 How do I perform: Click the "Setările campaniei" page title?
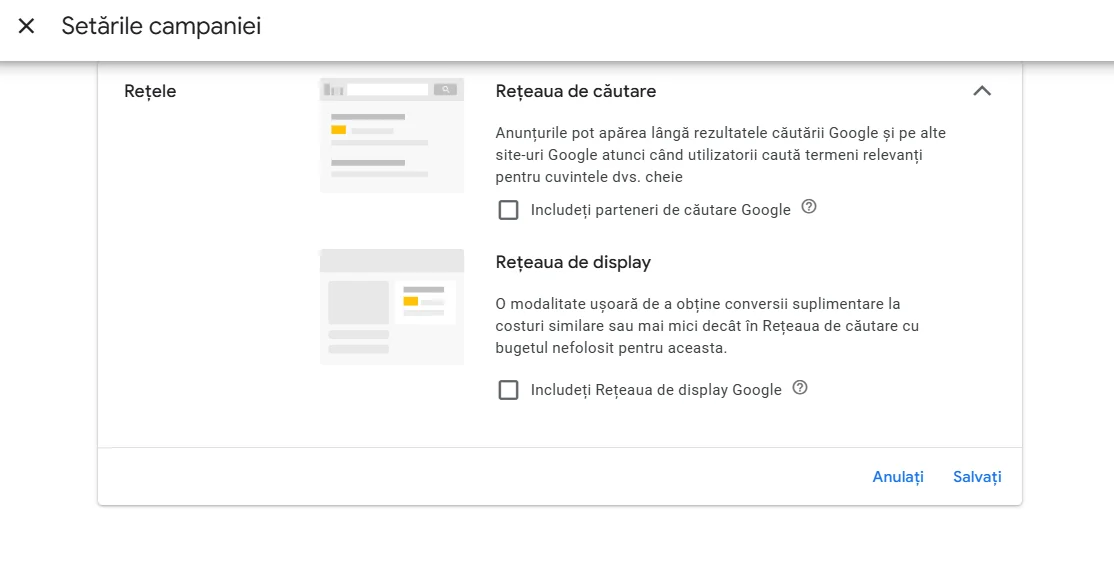coord(161,27)
